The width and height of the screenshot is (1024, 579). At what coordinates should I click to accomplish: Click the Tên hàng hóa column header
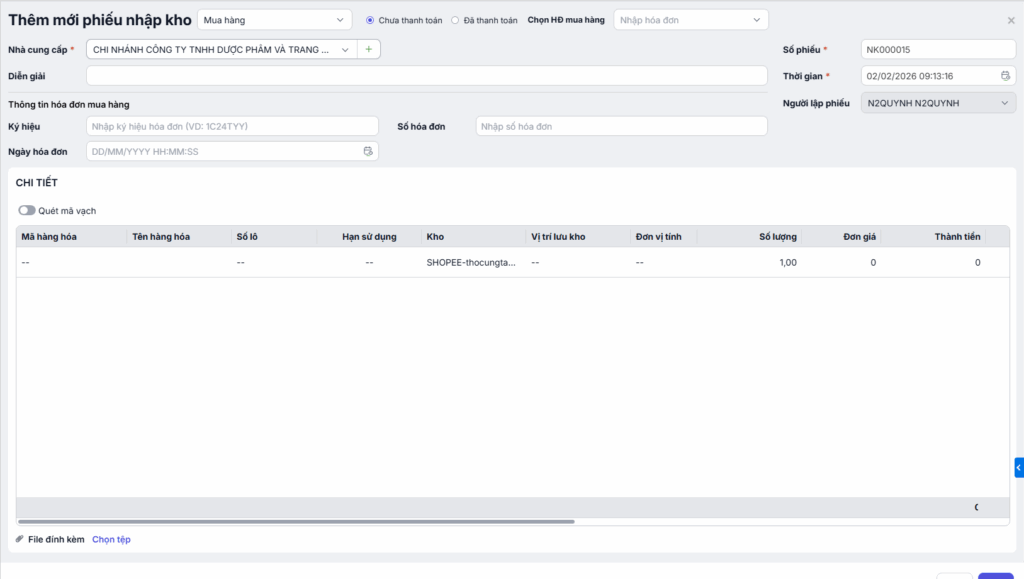161,237
